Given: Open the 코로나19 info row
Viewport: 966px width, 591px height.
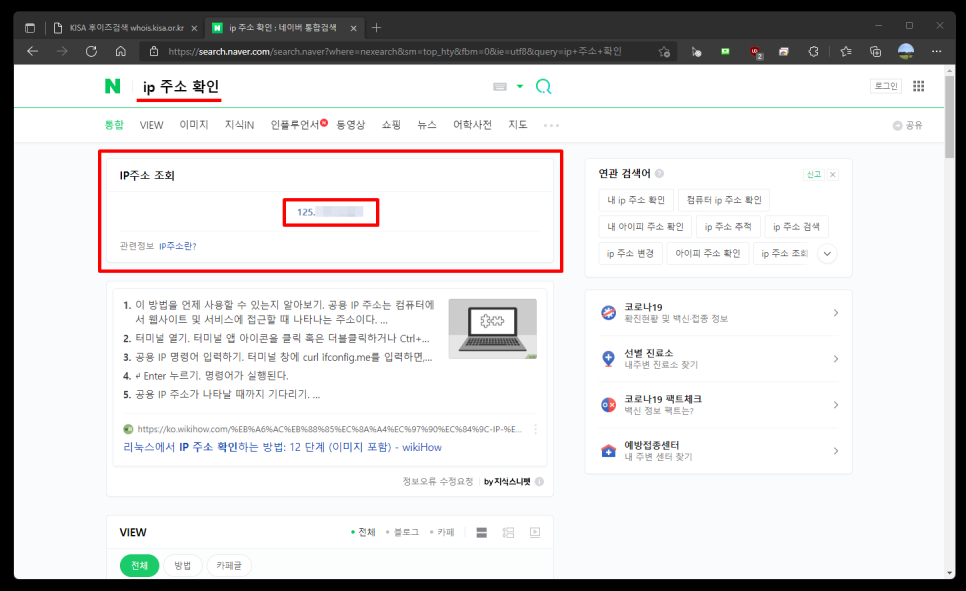Looking at the screenshot, I should click(718, 312).
